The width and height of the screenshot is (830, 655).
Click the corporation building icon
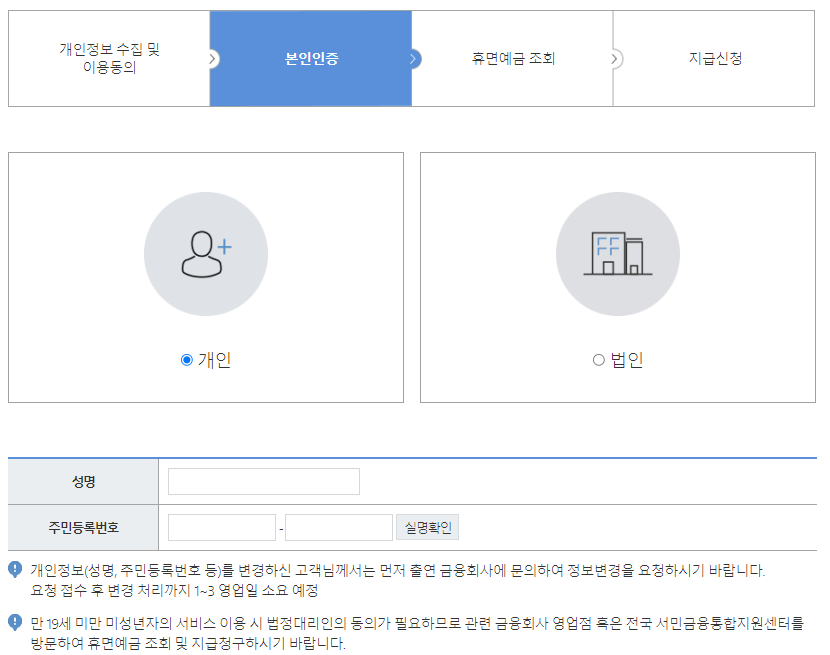click(x=617, y=255)
